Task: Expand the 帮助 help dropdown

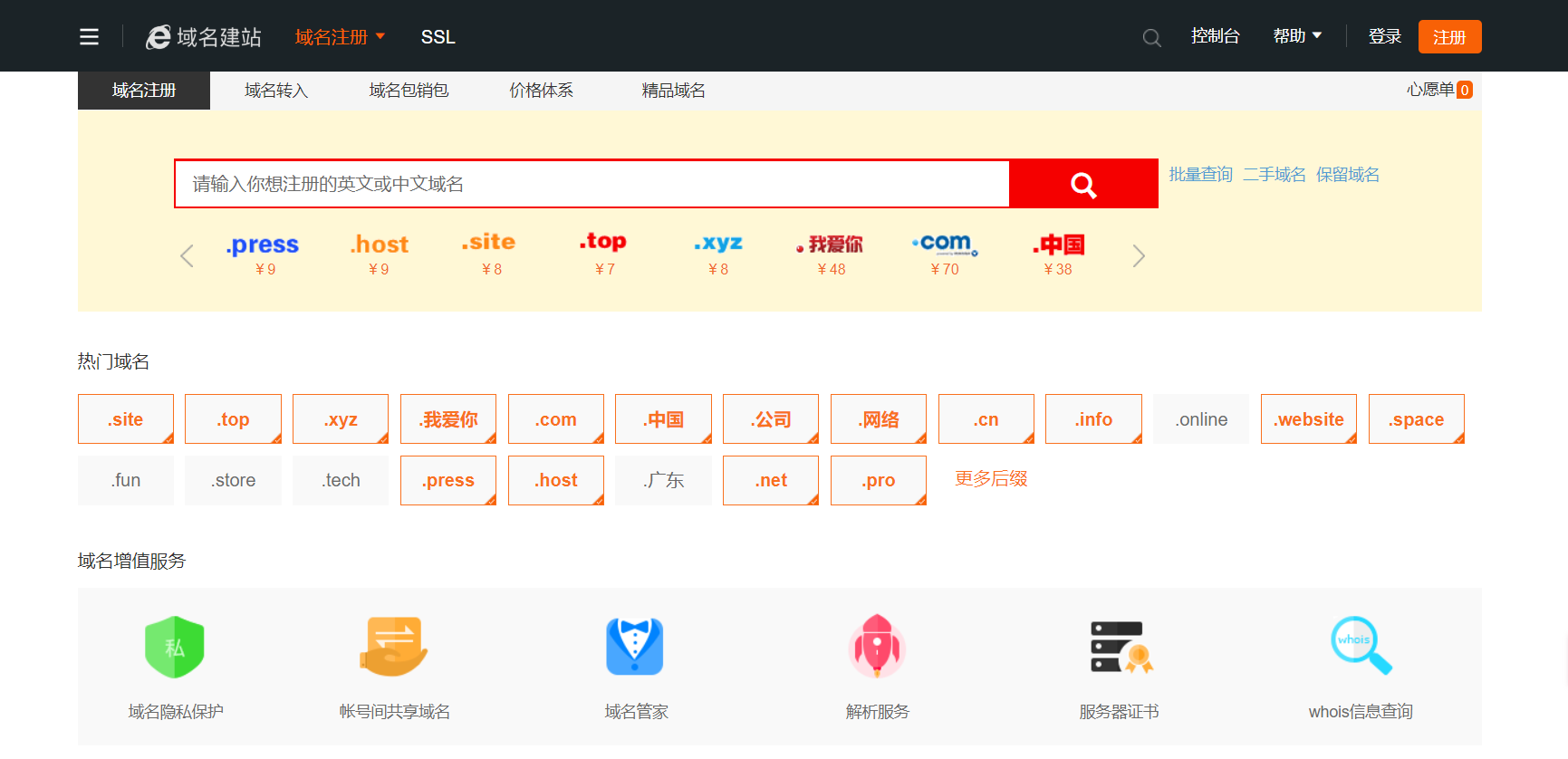Action: (1297, 36)
